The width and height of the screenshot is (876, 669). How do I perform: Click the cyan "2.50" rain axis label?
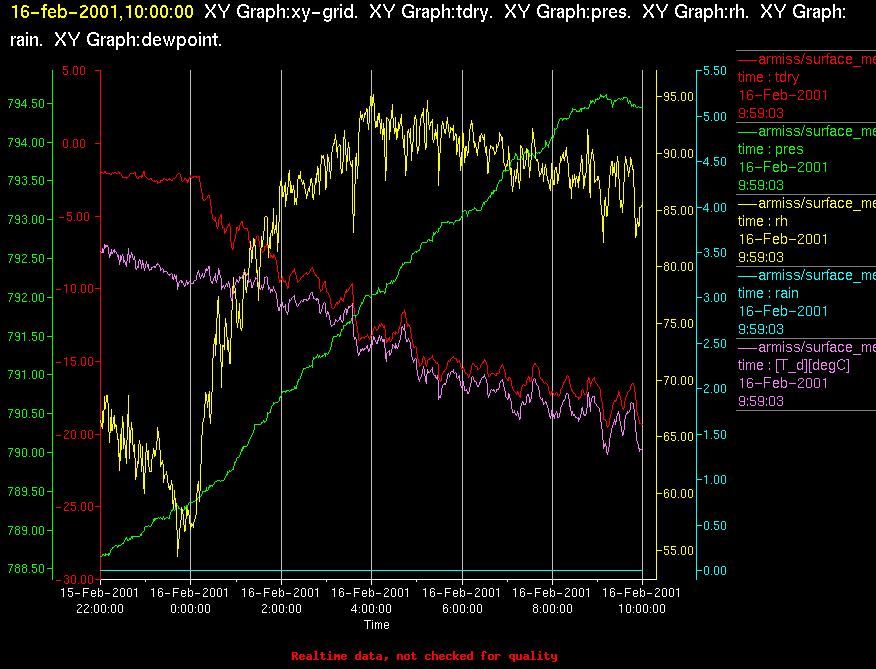[x=715, y=344]
